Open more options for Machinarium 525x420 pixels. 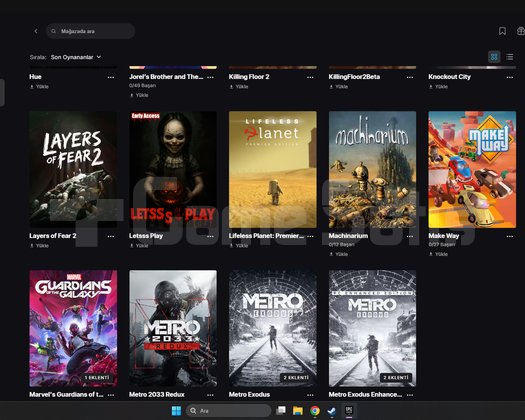coord(410,236)
